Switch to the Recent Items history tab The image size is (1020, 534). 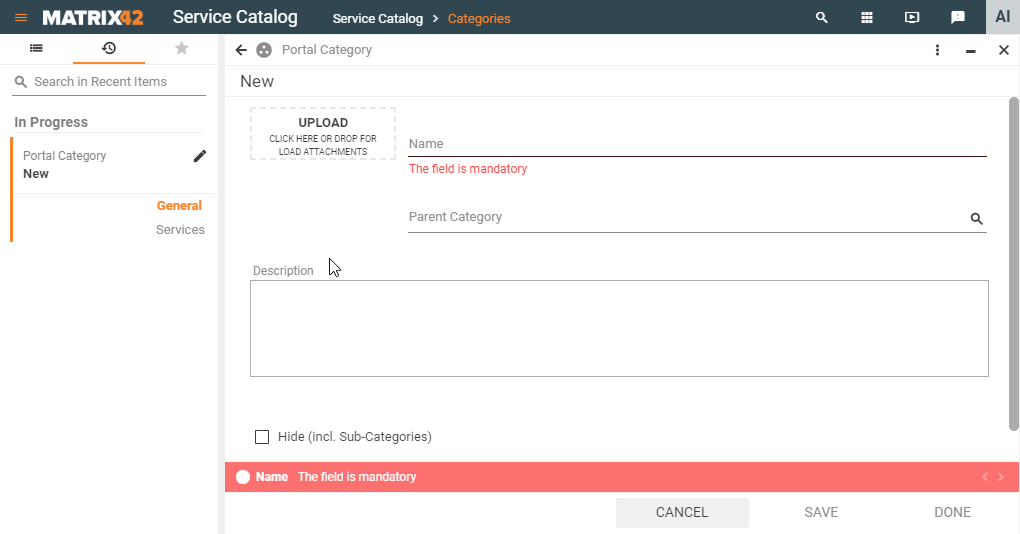coord(109,48)
